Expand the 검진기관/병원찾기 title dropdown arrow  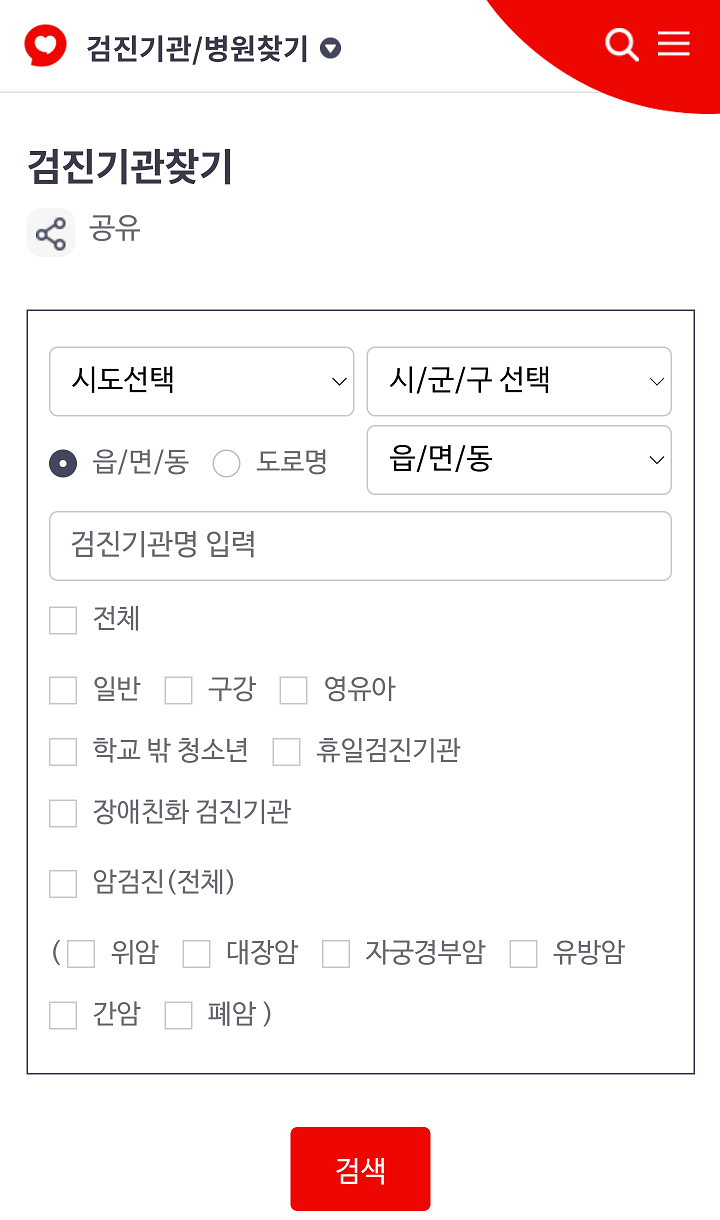[331, 48]
